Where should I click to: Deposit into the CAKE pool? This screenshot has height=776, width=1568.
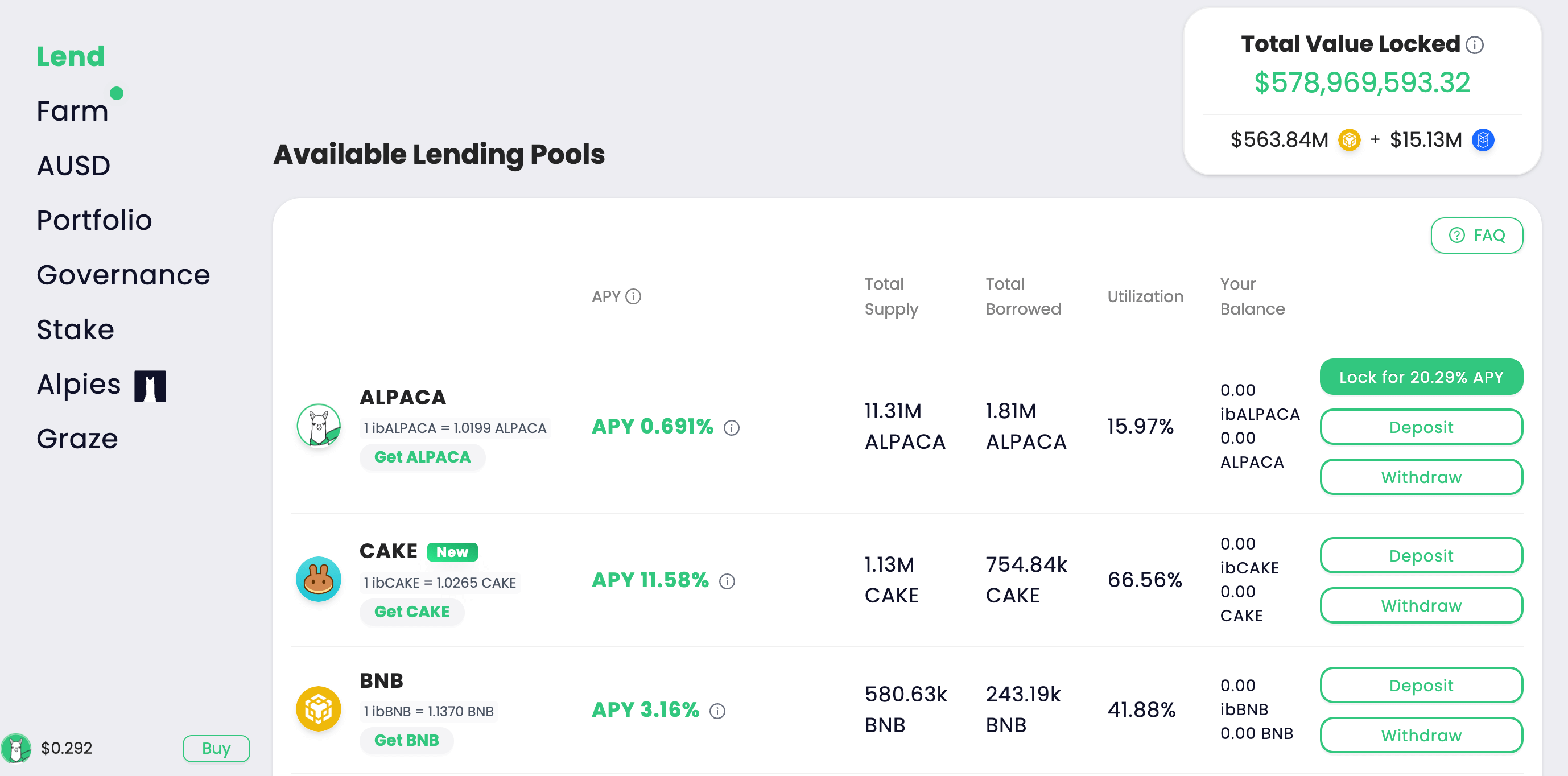pyautogui.click(x=1421, y=555)
